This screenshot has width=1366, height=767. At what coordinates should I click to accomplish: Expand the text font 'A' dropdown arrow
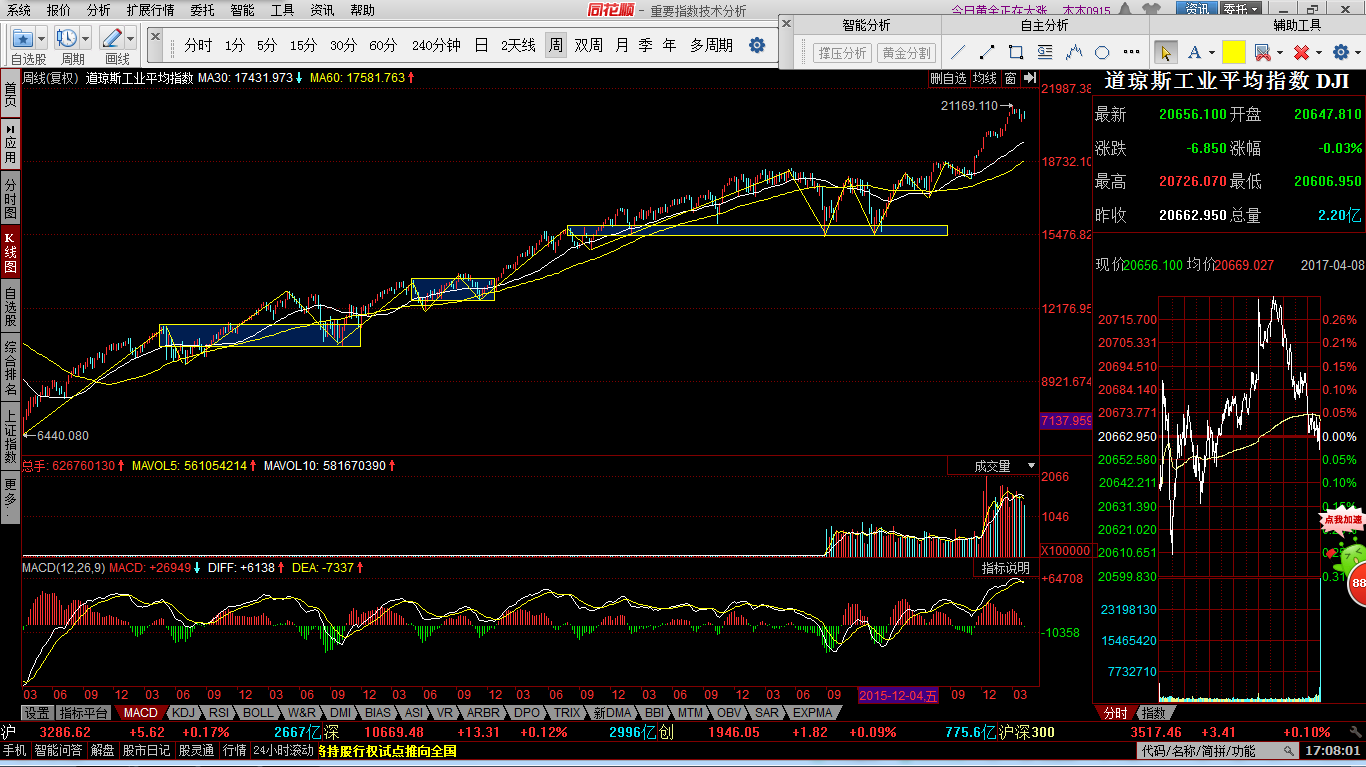pos(1210,52)
